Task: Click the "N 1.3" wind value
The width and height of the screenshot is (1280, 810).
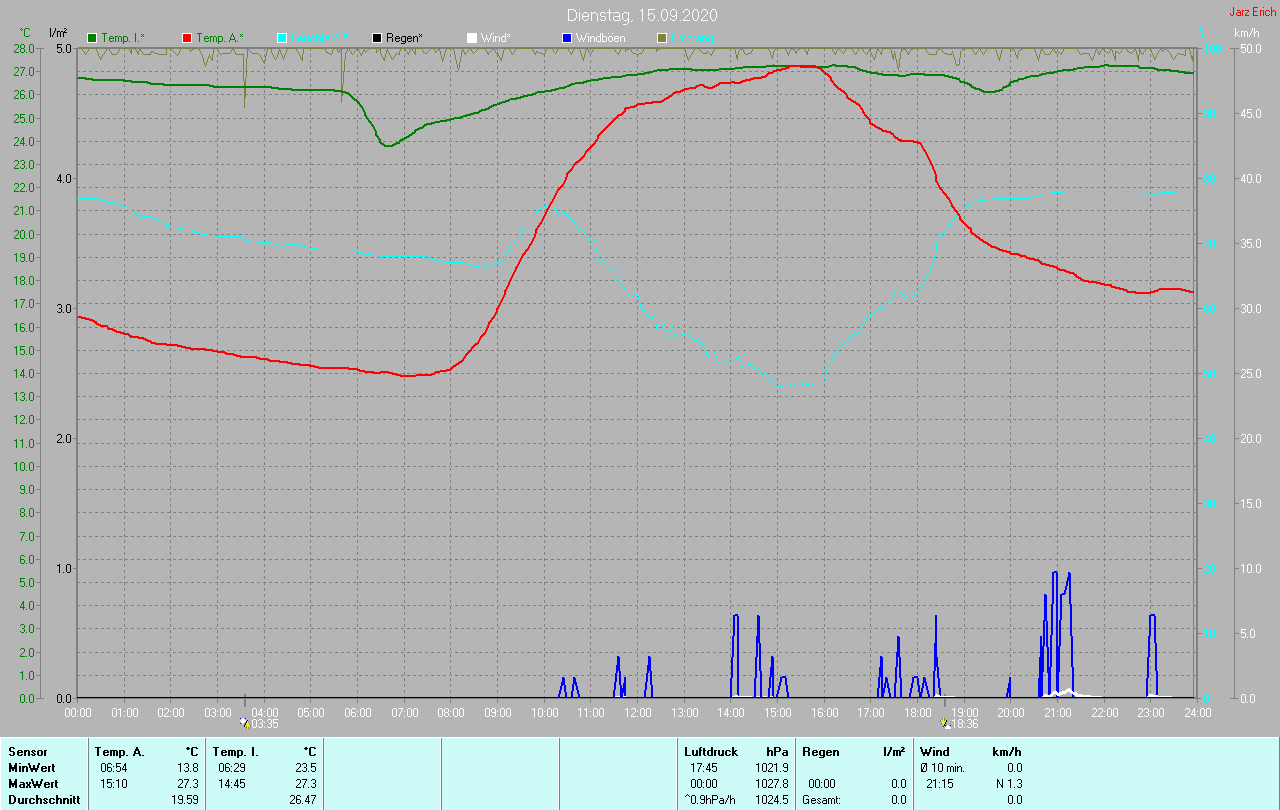Action: pyautogui.click(x=1009, y=784)
